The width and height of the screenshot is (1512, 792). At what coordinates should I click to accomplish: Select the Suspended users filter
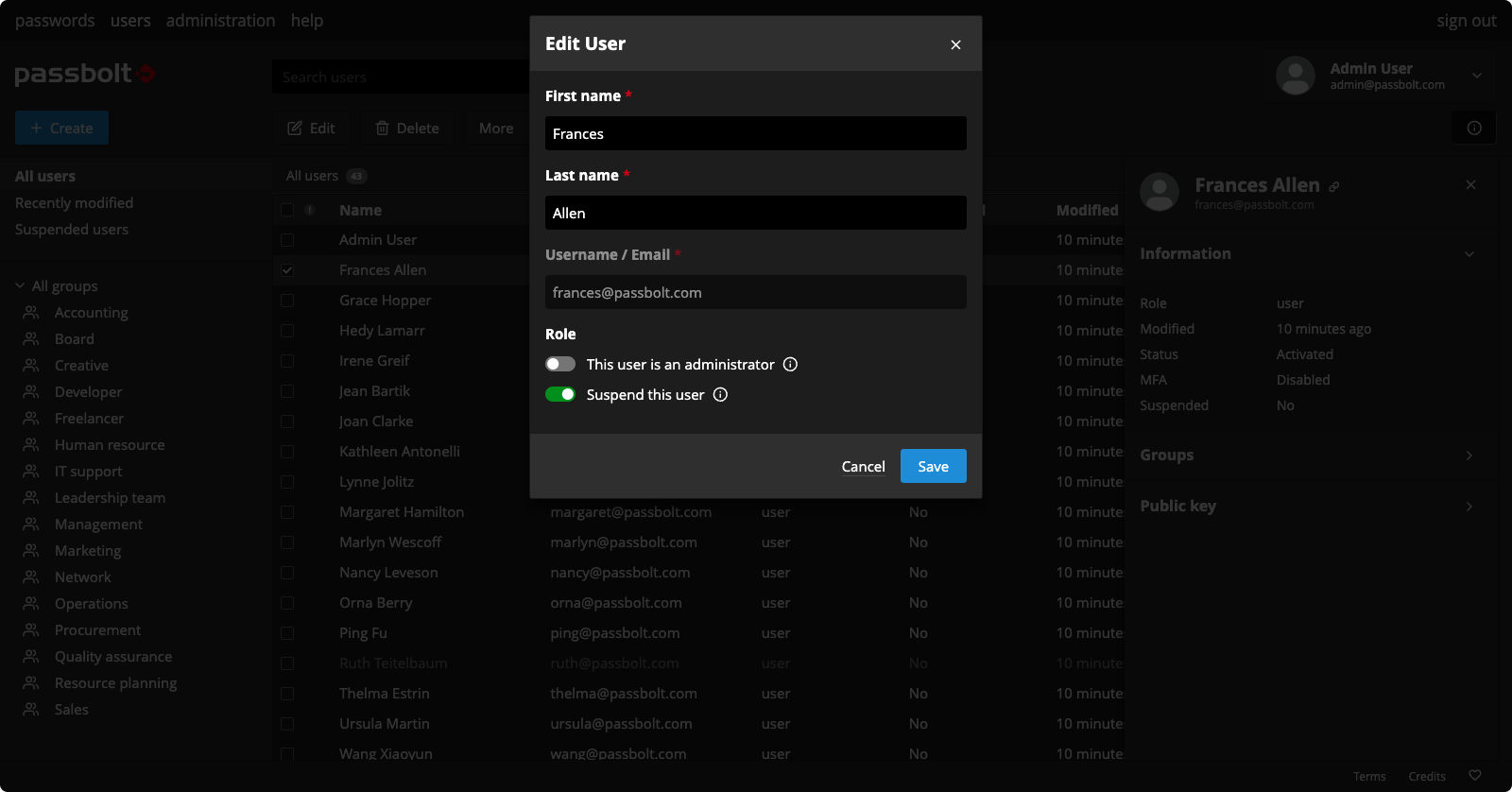tap(72, 229)
